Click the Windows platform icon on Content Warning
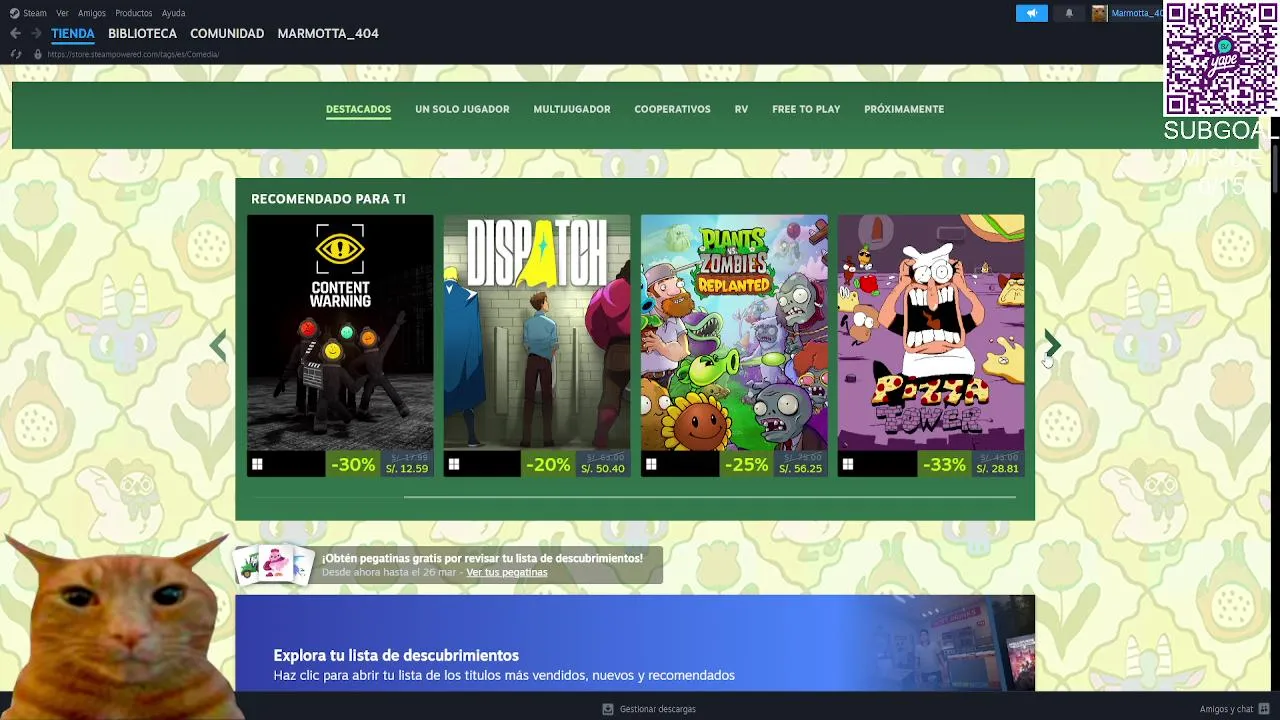The width and height of the screenshot is (1280, 720). pos(257,464)
